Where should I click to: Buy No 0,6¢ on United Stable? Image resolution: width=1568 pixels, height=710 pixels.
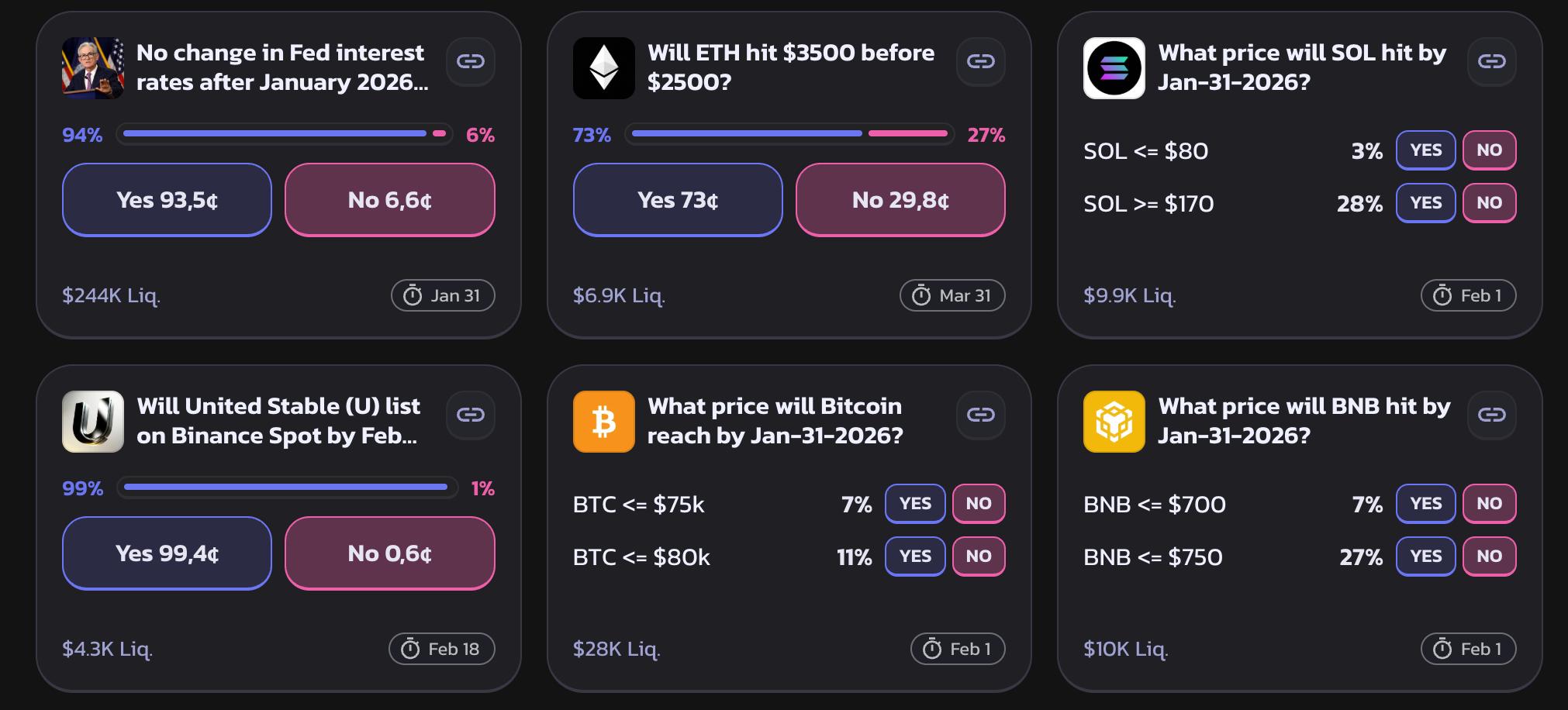(x=389, y=553)
